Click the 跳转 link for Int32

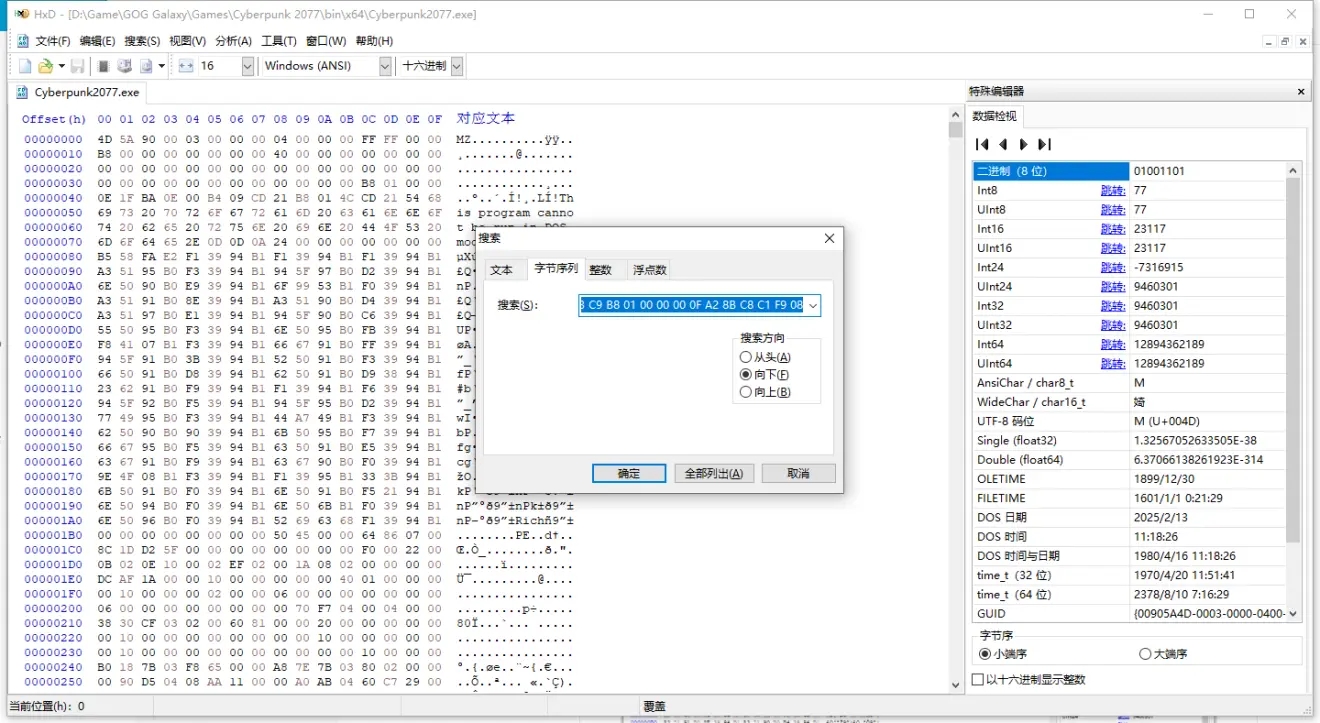coord(1112,306)
